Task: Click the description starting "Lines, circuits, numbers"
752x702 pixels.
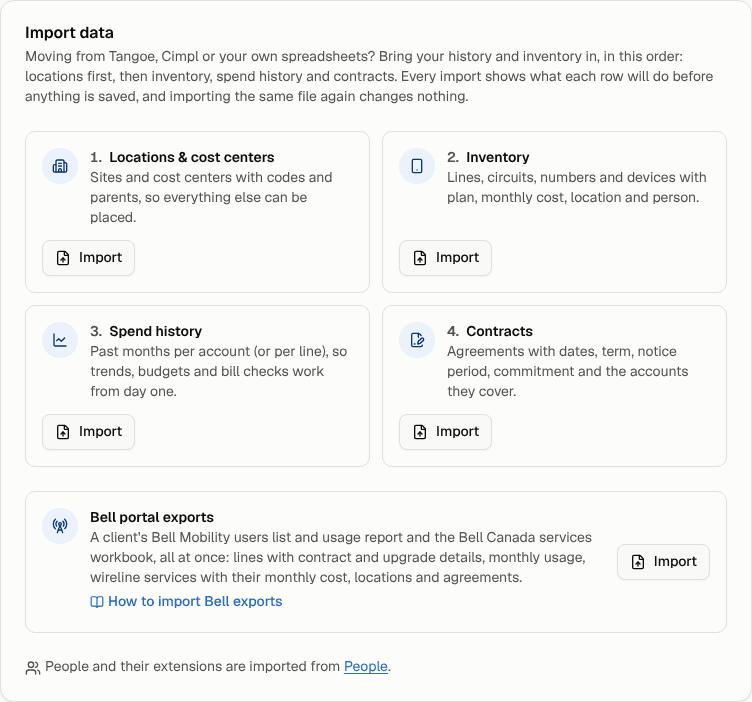Action: click(x=576, y=187)
